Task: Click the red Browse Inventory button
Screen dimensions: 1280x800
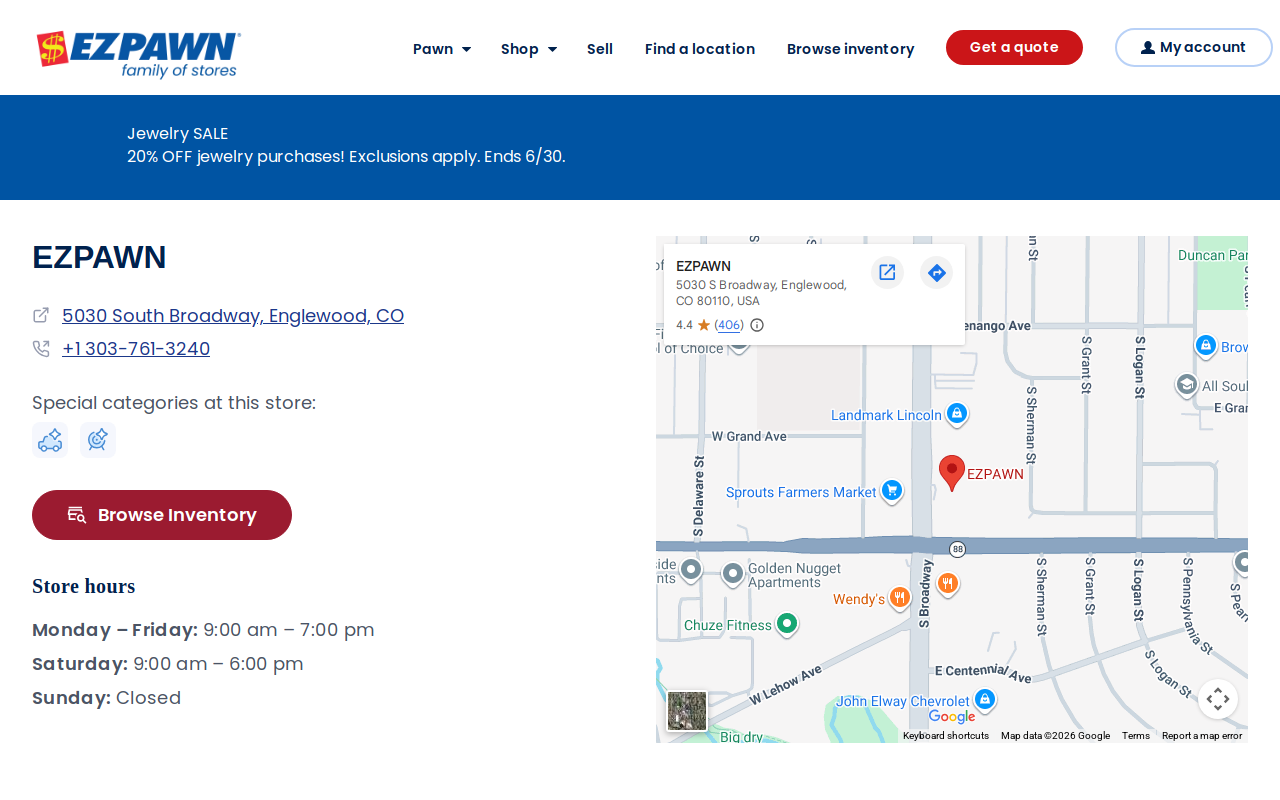Action: click(x=162, y=515)
